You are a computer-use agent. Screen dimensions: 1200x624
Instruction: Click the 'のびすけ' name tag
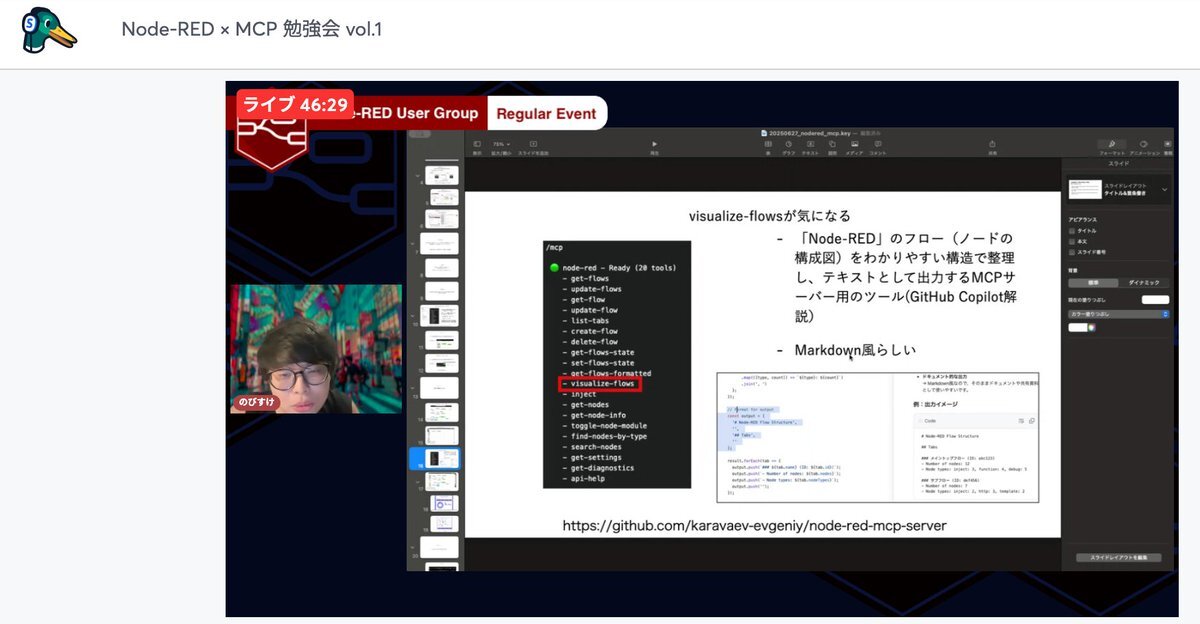tap(257, 402)
